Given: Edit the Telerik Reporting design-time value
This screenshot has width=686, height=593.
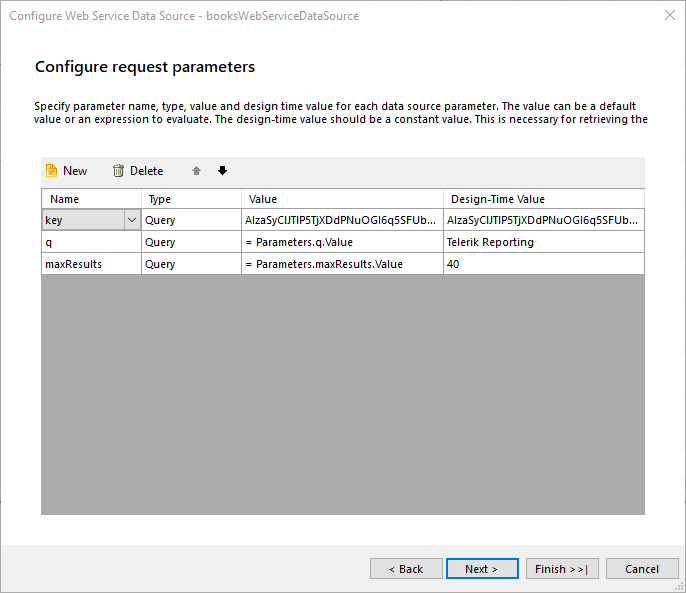Looking at the screenshot, I should click(543, 242).
